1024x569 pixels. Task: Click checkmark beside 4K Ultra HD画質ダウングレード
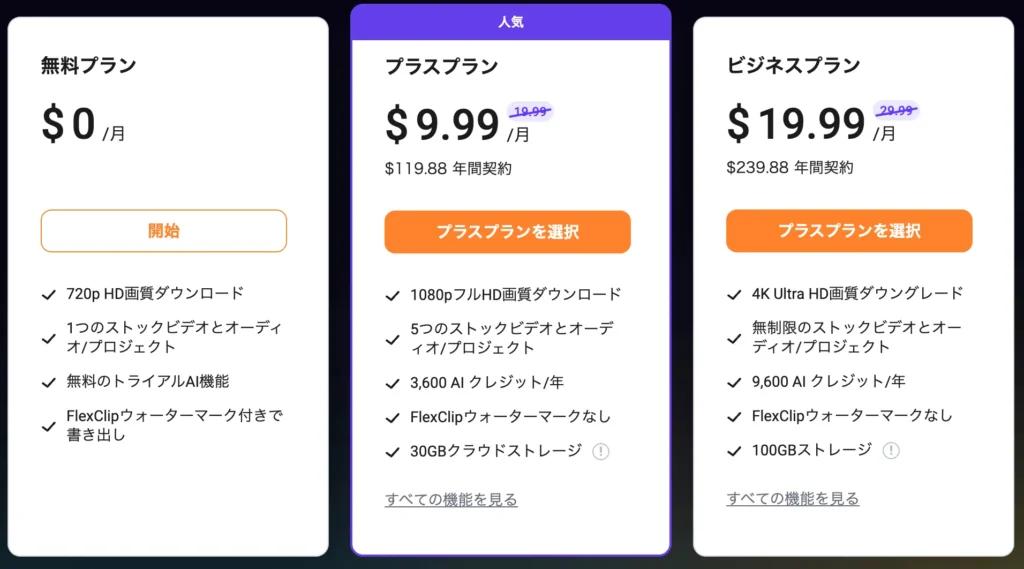tap(734, 295)
